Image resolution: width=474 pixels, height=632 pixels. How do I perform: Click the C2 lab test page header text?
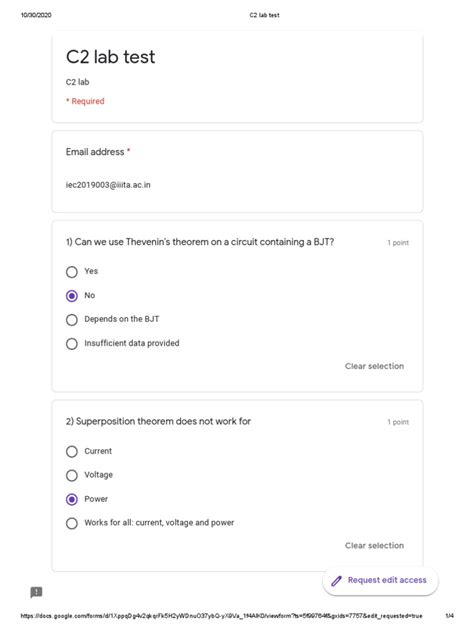264,15
